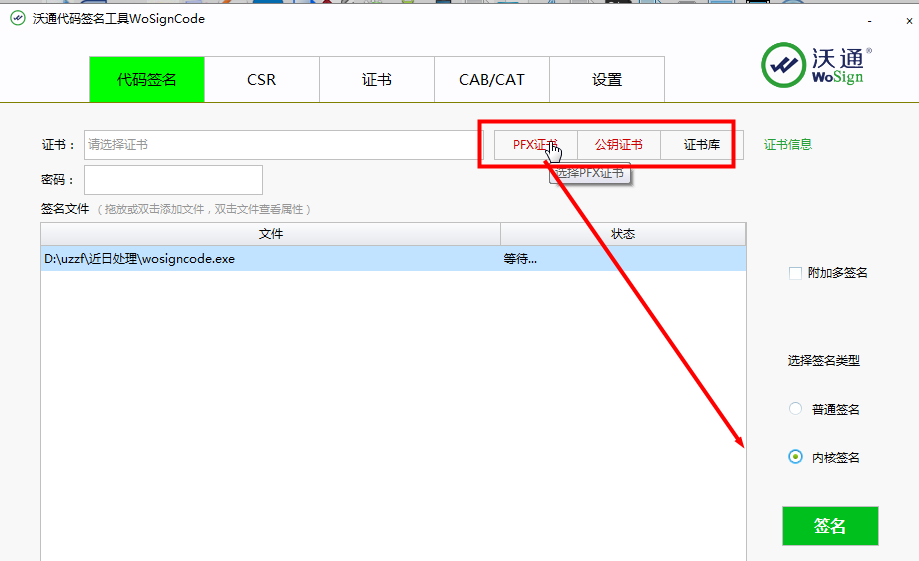Enable the 附加多签名 checkbox
Screen dimensions: 919x561
point(795,273)
